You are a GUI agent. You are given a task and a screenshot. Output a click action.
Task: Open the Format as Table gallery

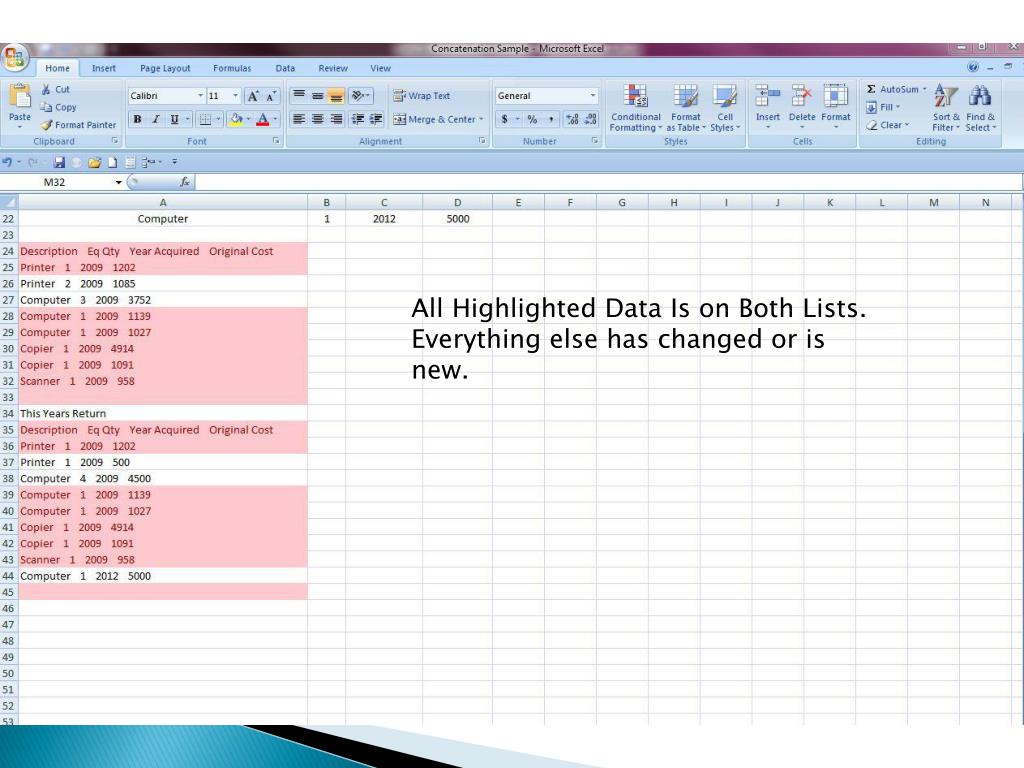(686, 108)
